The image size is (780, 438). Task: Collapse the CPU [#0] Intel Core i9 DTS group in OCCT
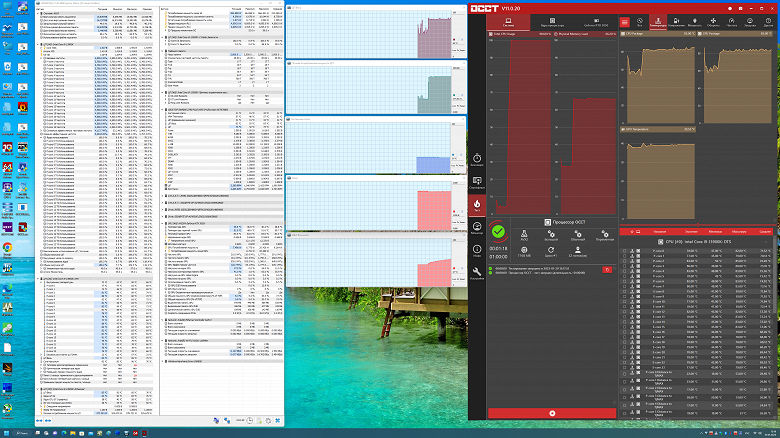[766, 242]
